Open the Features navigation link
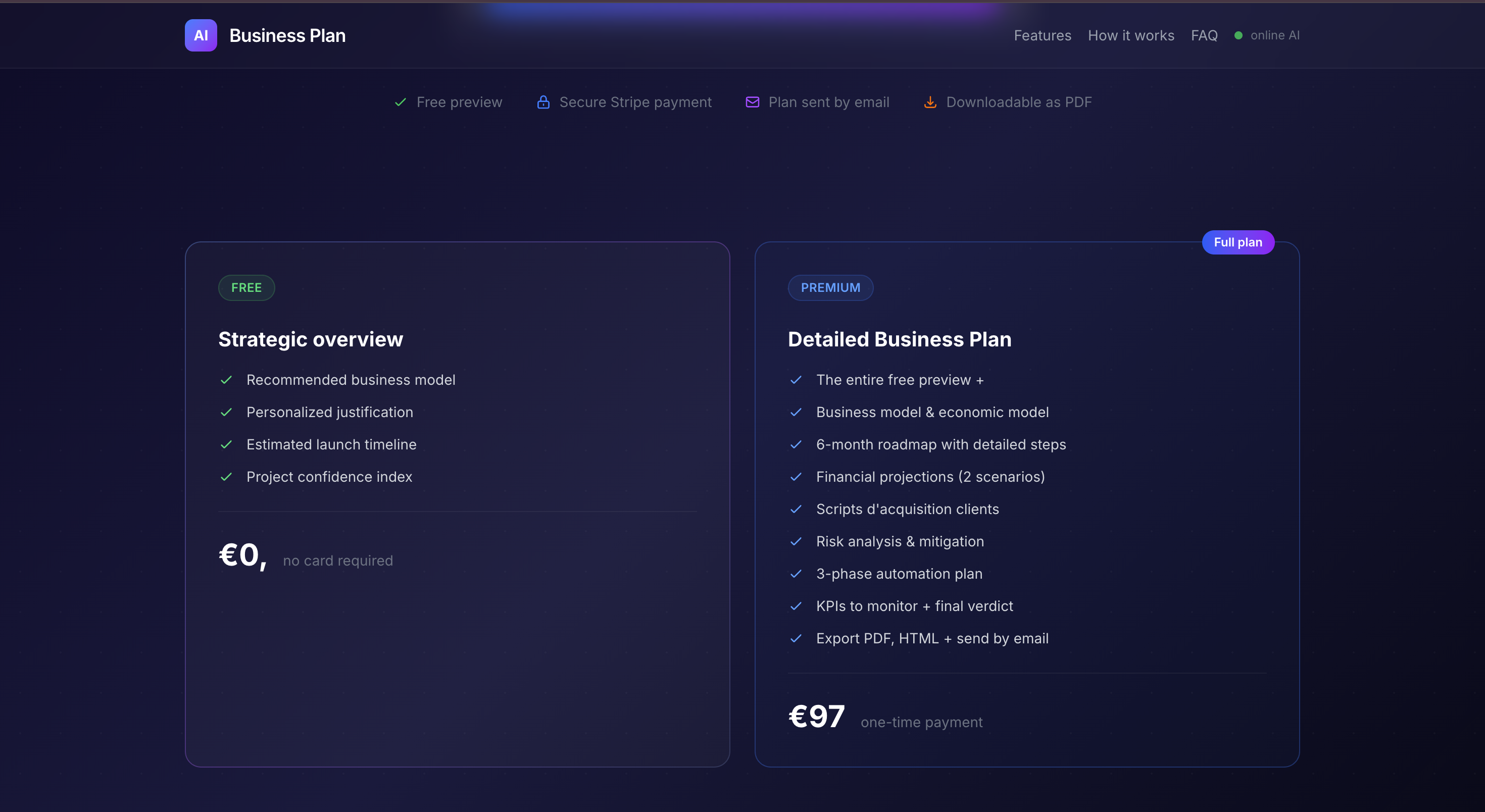This screenshot has width=1485, height=812. [x=1042, y=35]
